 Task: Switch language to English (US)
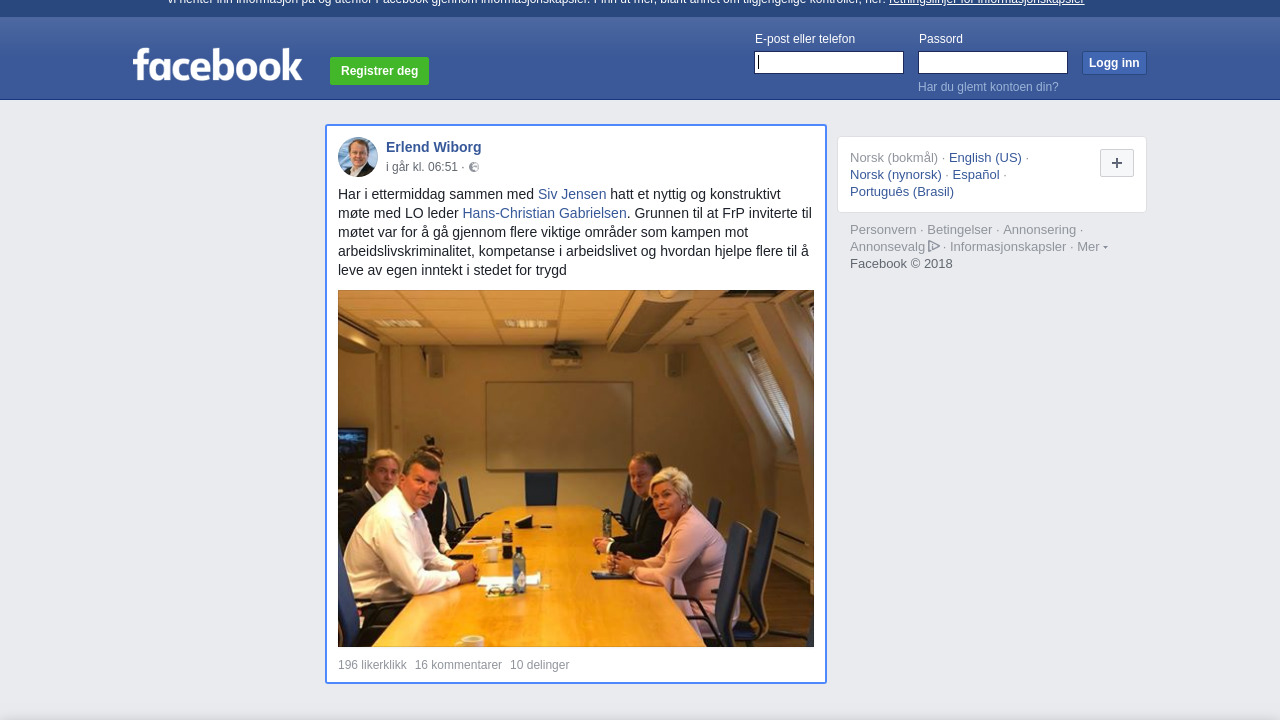(x=985, y=158)
